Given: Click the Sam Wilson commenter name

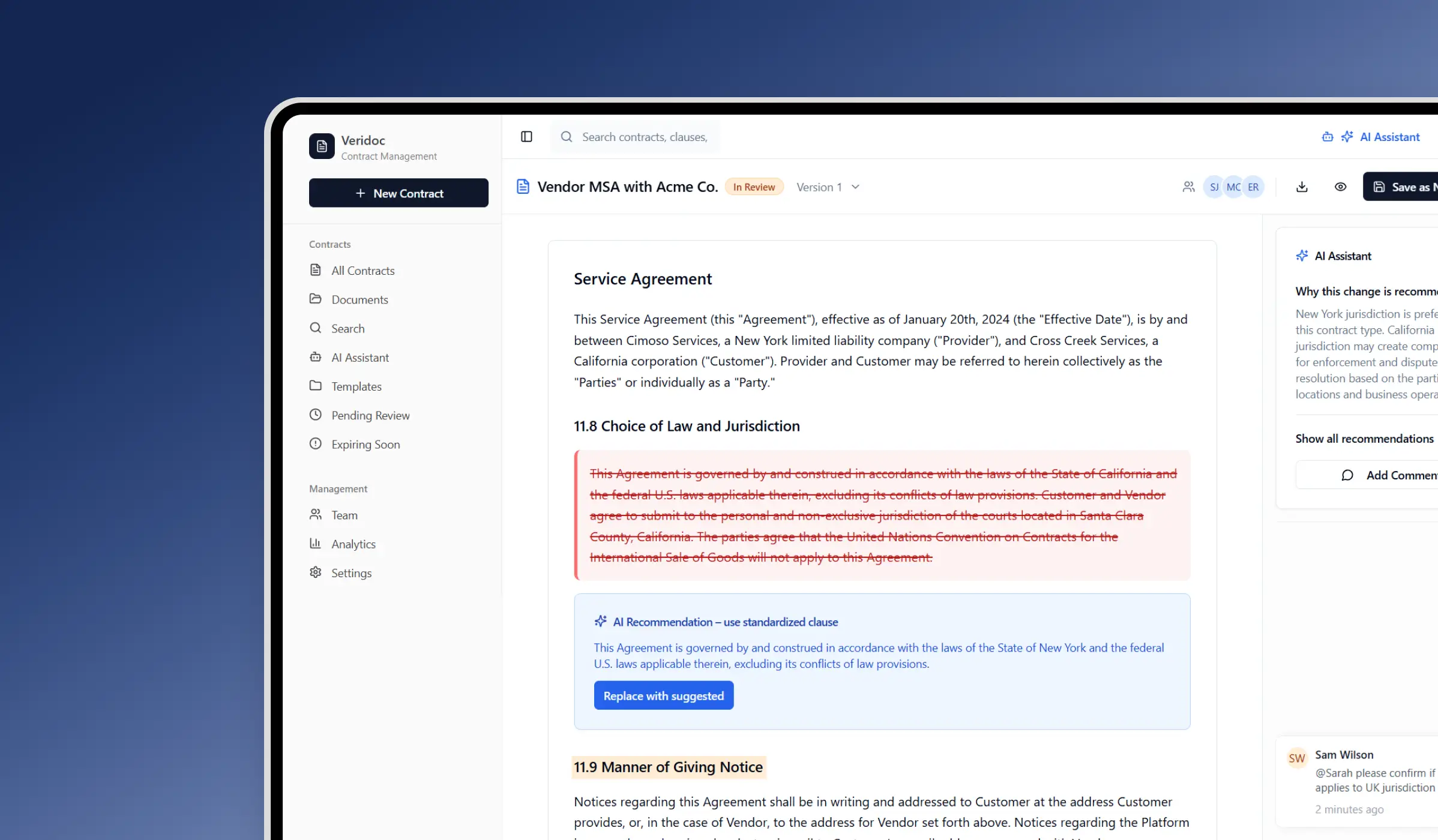Looking at the screenshot, I should click(x=1344, y=755).
